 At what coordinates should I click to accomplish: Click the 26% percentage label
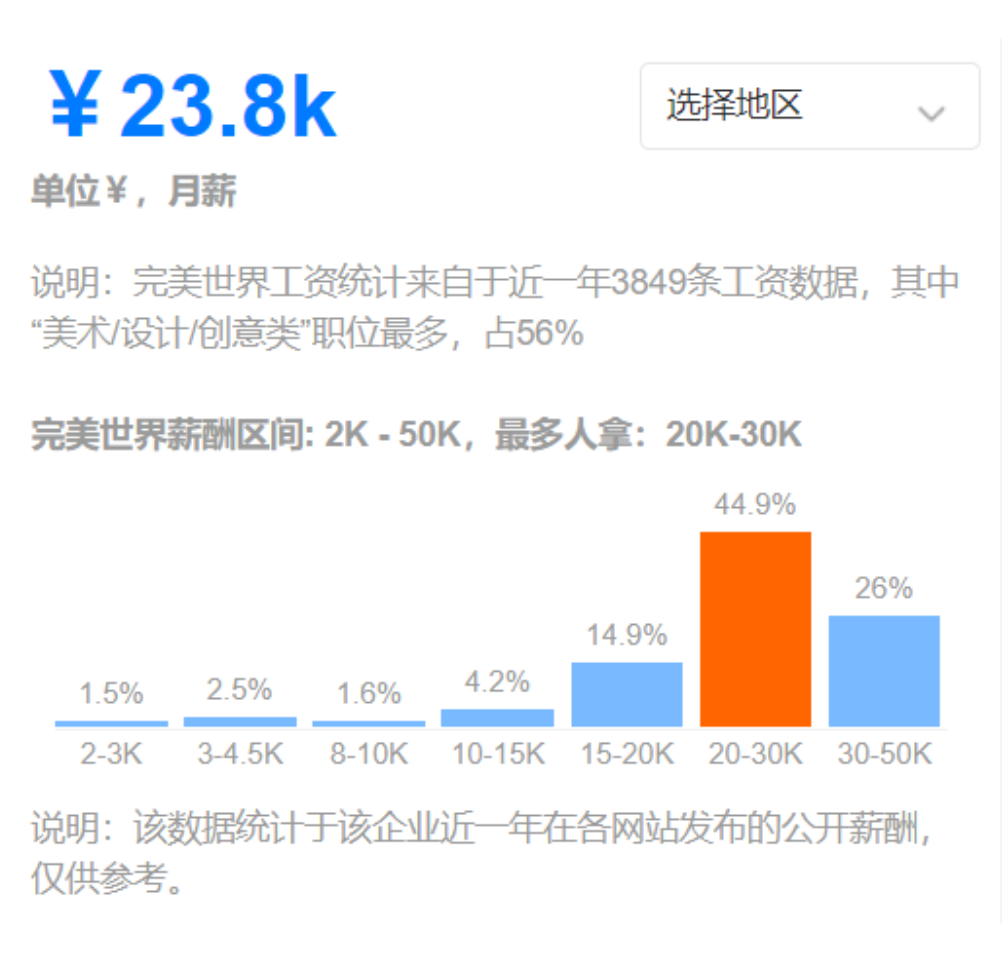click(x=884, y=588)
